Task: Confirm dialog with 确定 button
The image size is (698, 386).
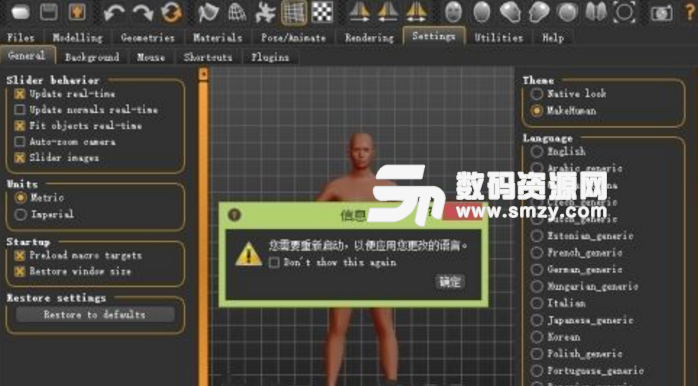Action: tap(450, 282)
